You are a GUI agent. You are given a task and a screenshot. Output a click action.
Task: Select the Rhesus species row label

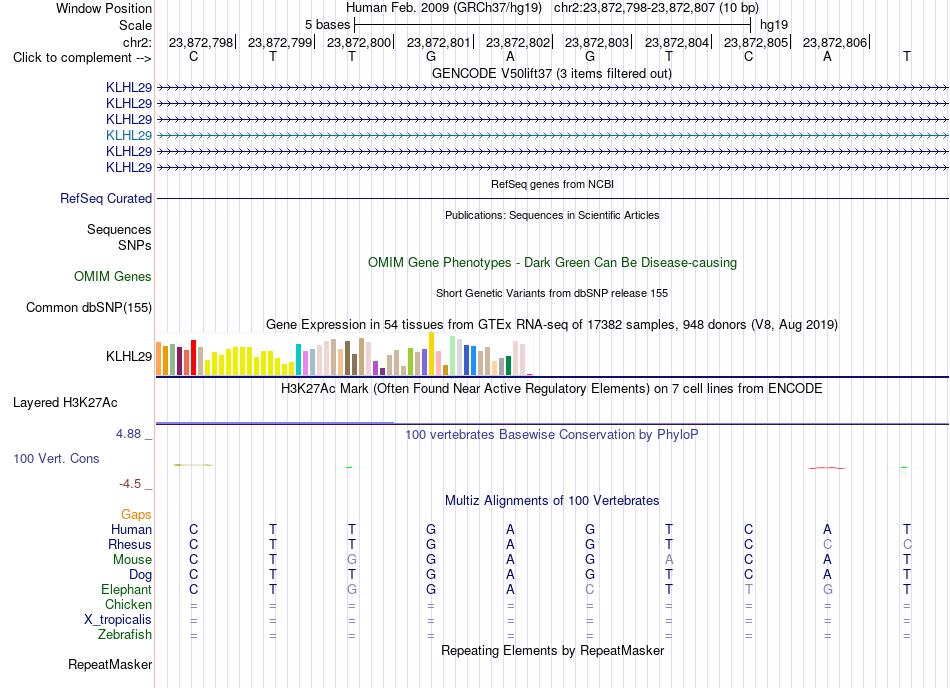coord(130,544)
